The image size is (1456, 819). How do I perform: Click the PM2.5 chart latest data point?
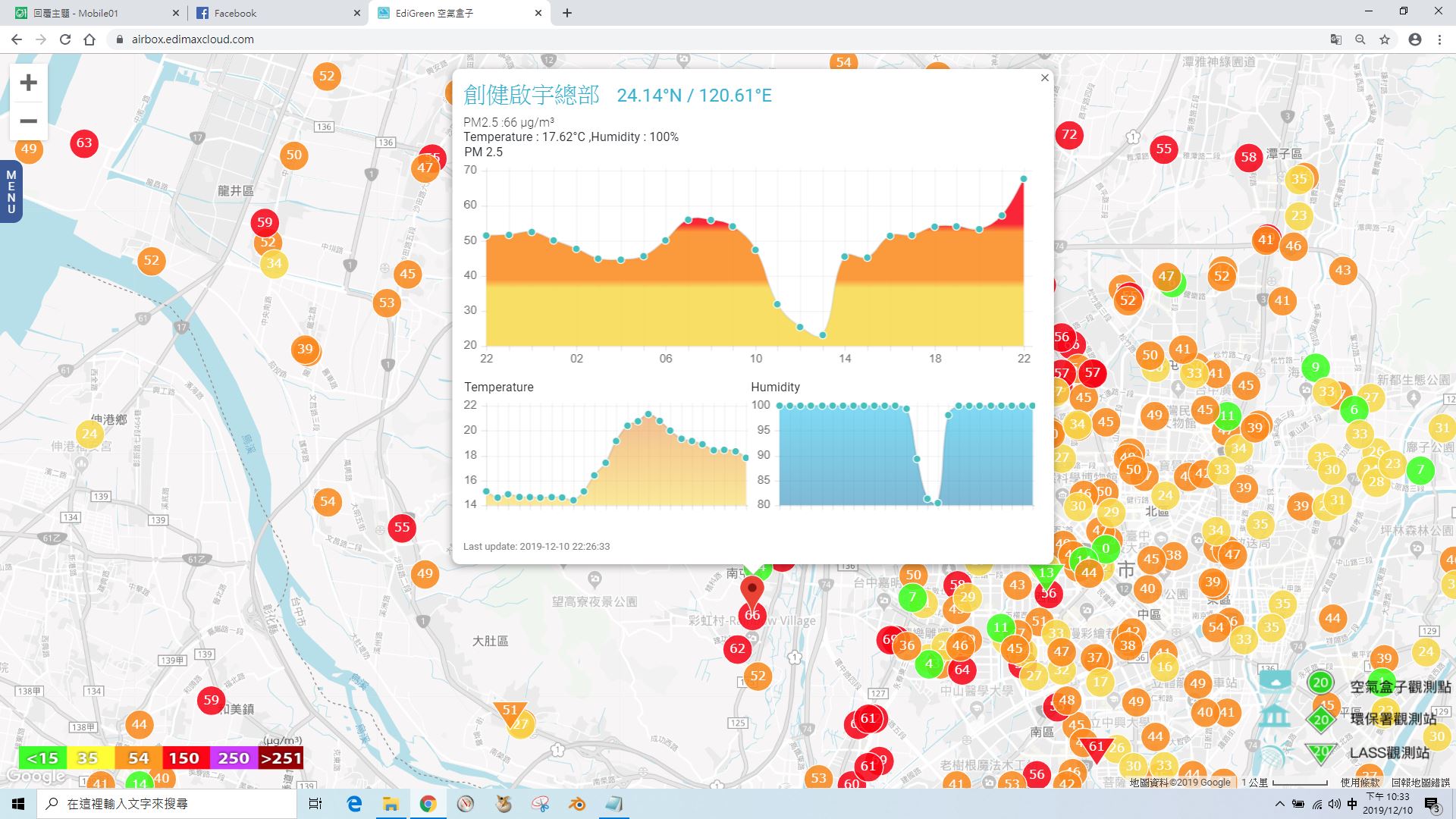(x=1024, y=179)
